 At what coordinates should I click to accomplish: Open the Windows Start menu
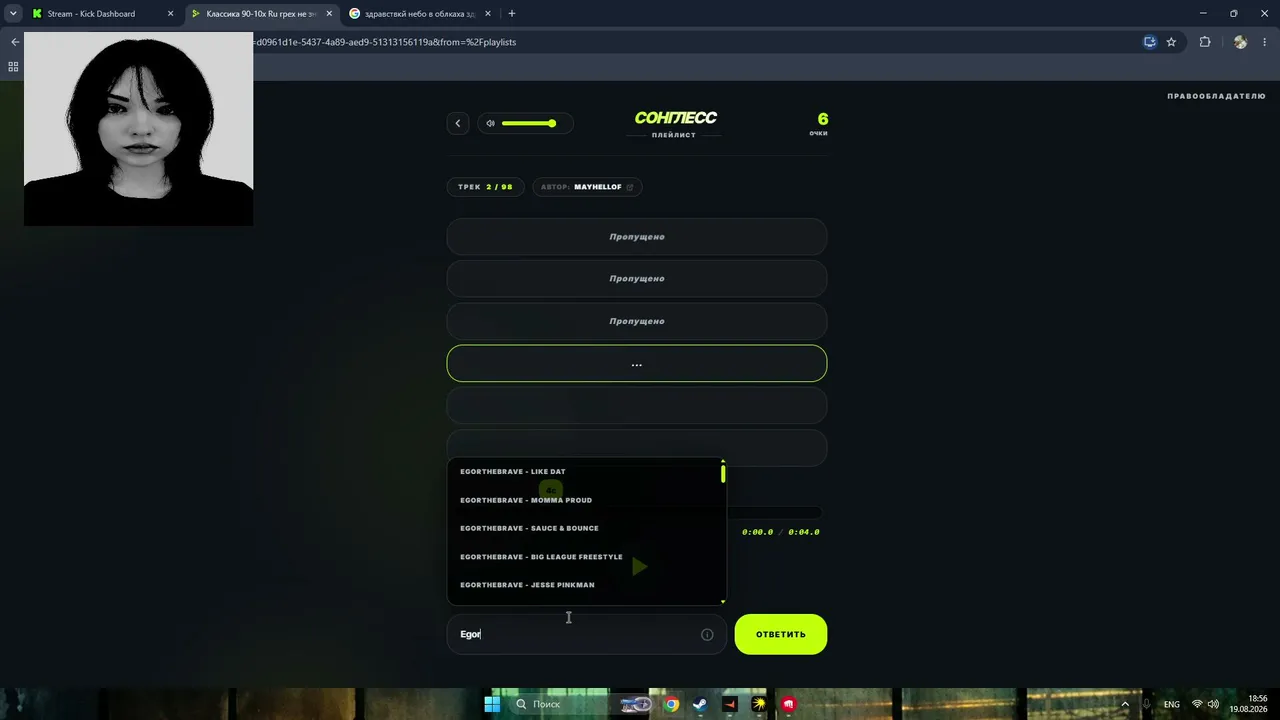coord(492,704)
